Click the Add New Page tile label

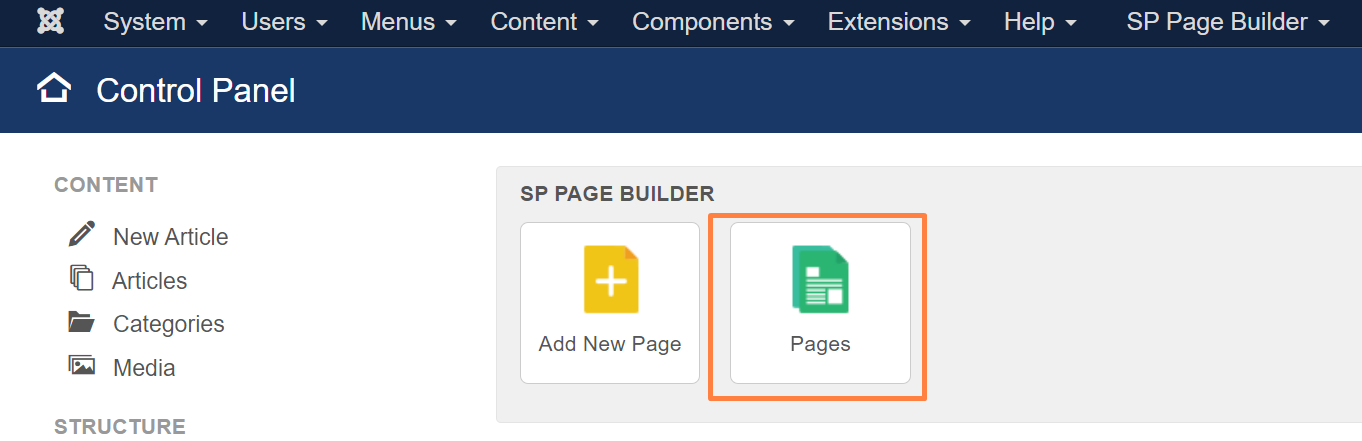point(610,344)
